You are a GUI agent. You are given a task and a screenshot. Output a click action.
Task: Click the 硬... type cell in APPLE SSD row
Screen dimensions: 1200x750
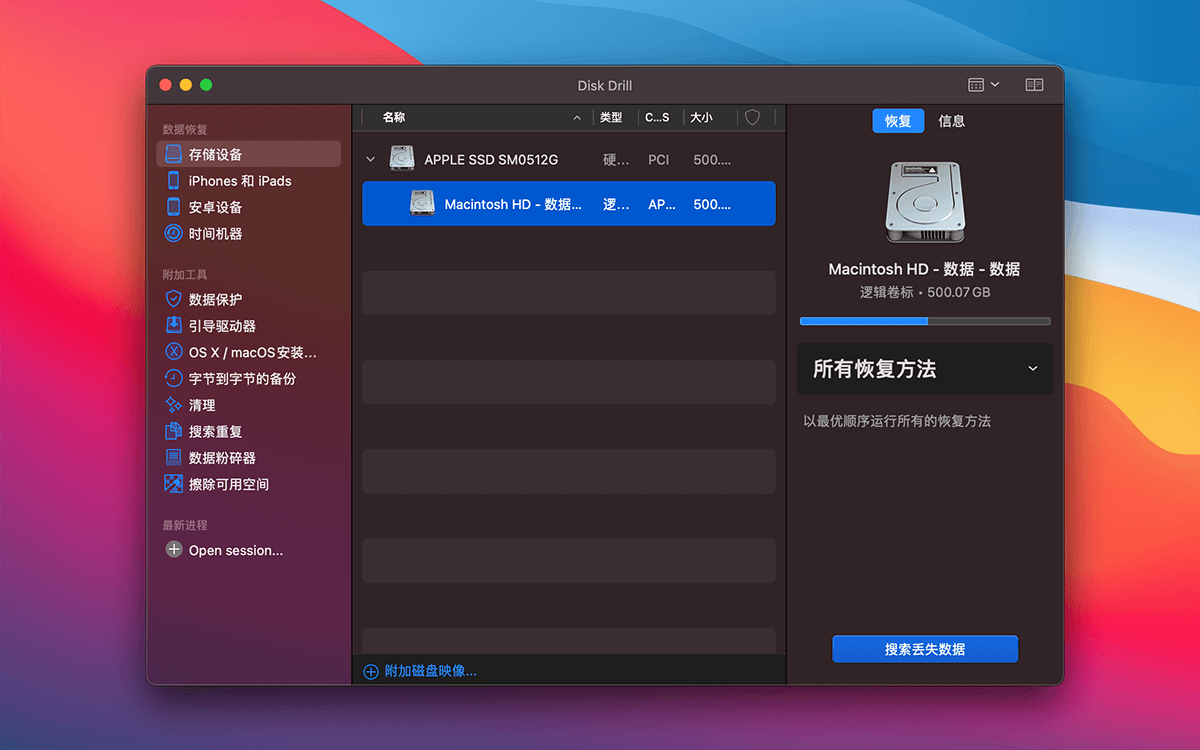click(616, 160)
